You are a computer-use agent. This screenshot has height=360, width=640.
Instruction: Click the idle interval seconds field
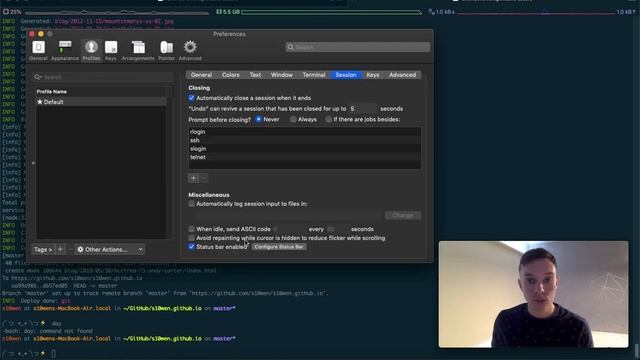[x=337, y=229]
